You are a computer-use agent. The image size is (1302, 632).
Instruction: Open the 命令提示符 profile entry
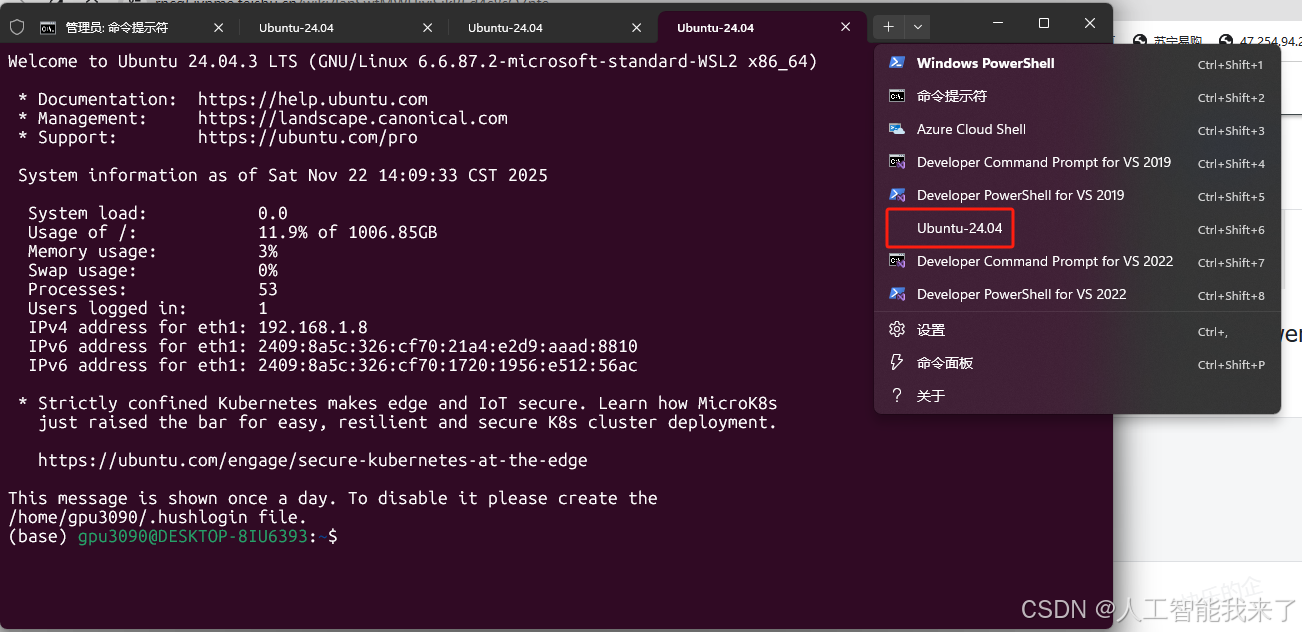point(1077,96)
